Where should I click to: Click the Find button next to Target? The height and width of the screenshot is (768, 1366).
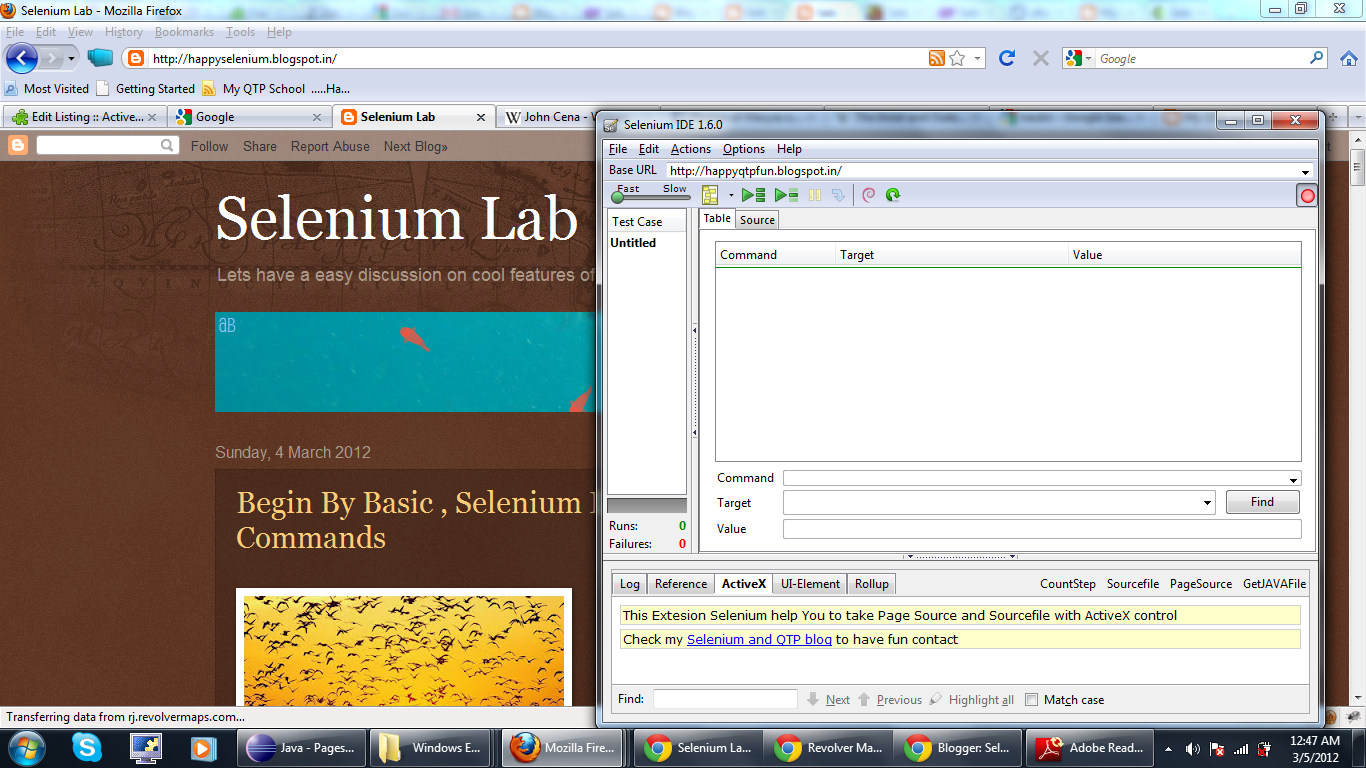1262,501
